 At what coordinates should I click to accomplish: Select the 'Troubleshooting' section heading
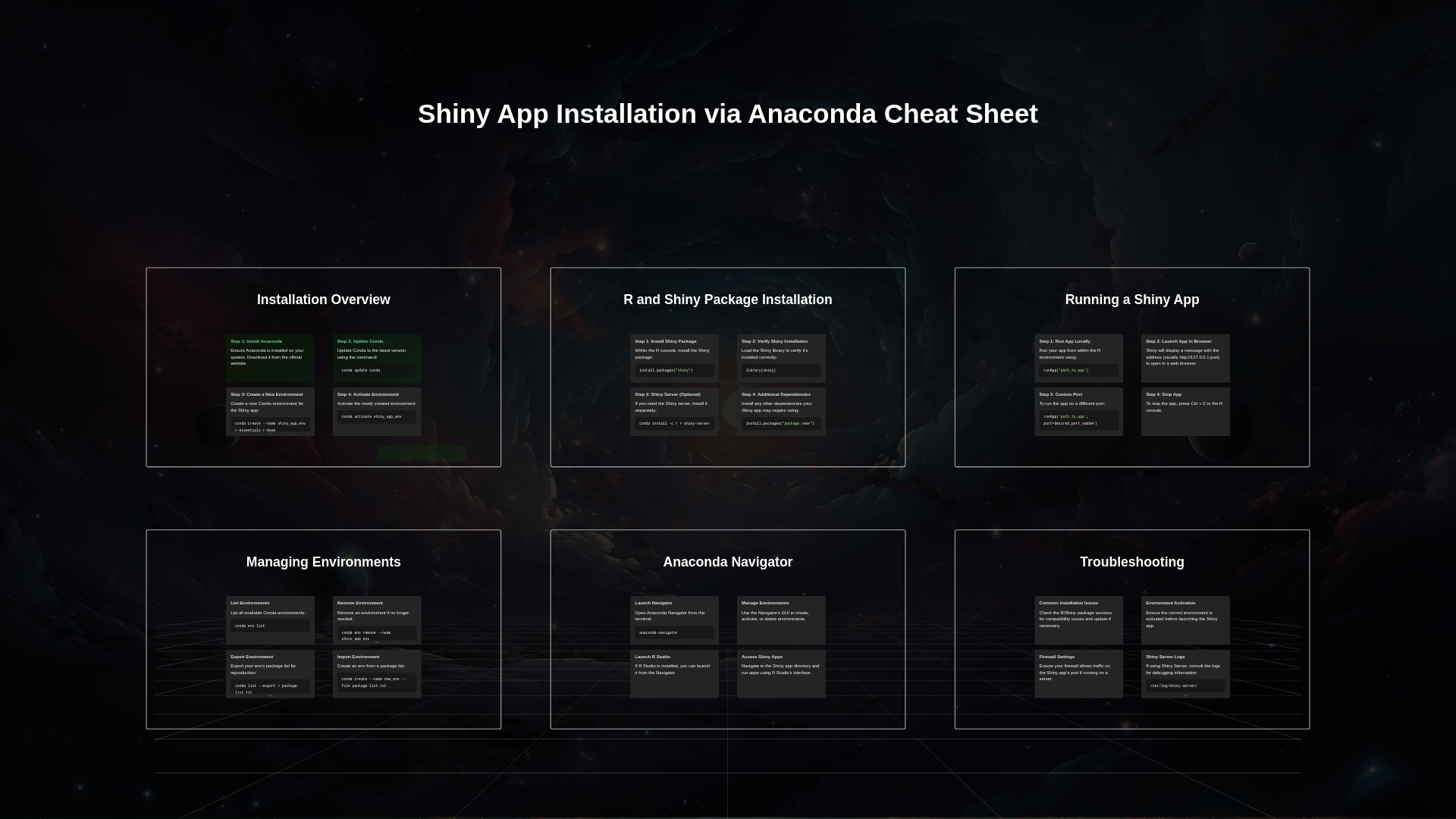point(1131,562)
